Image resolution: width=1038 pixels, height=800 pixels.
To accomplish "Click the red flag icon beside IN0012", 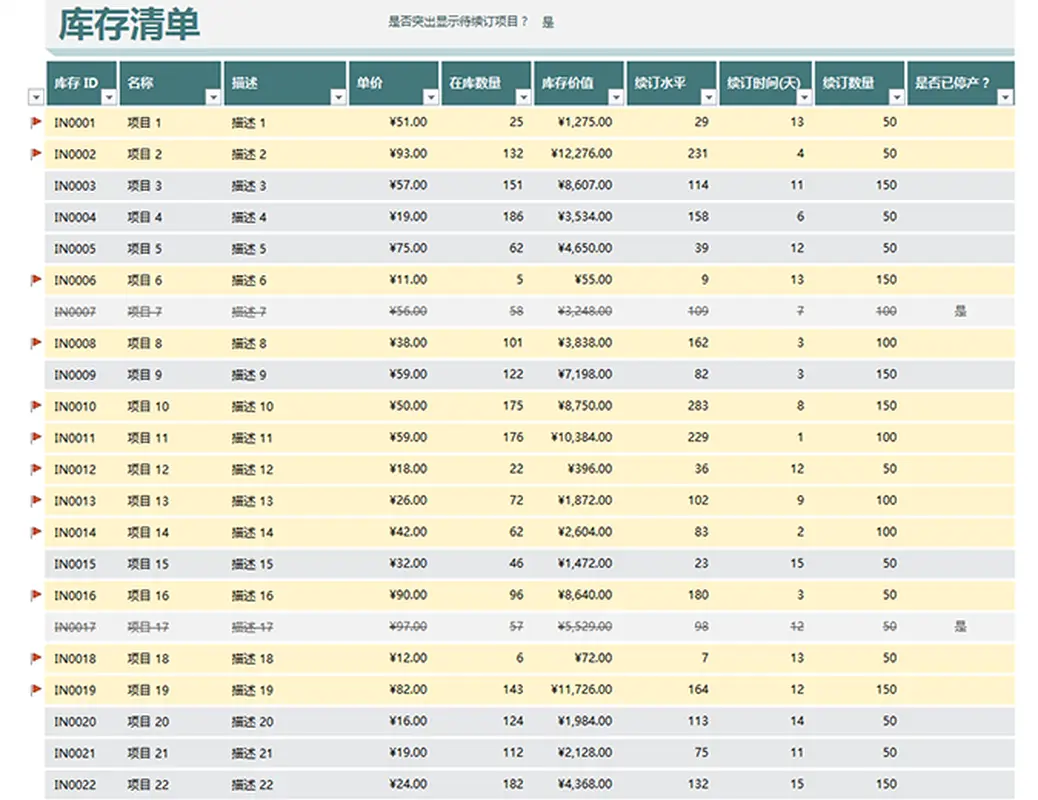I will (x=36, y=469).
